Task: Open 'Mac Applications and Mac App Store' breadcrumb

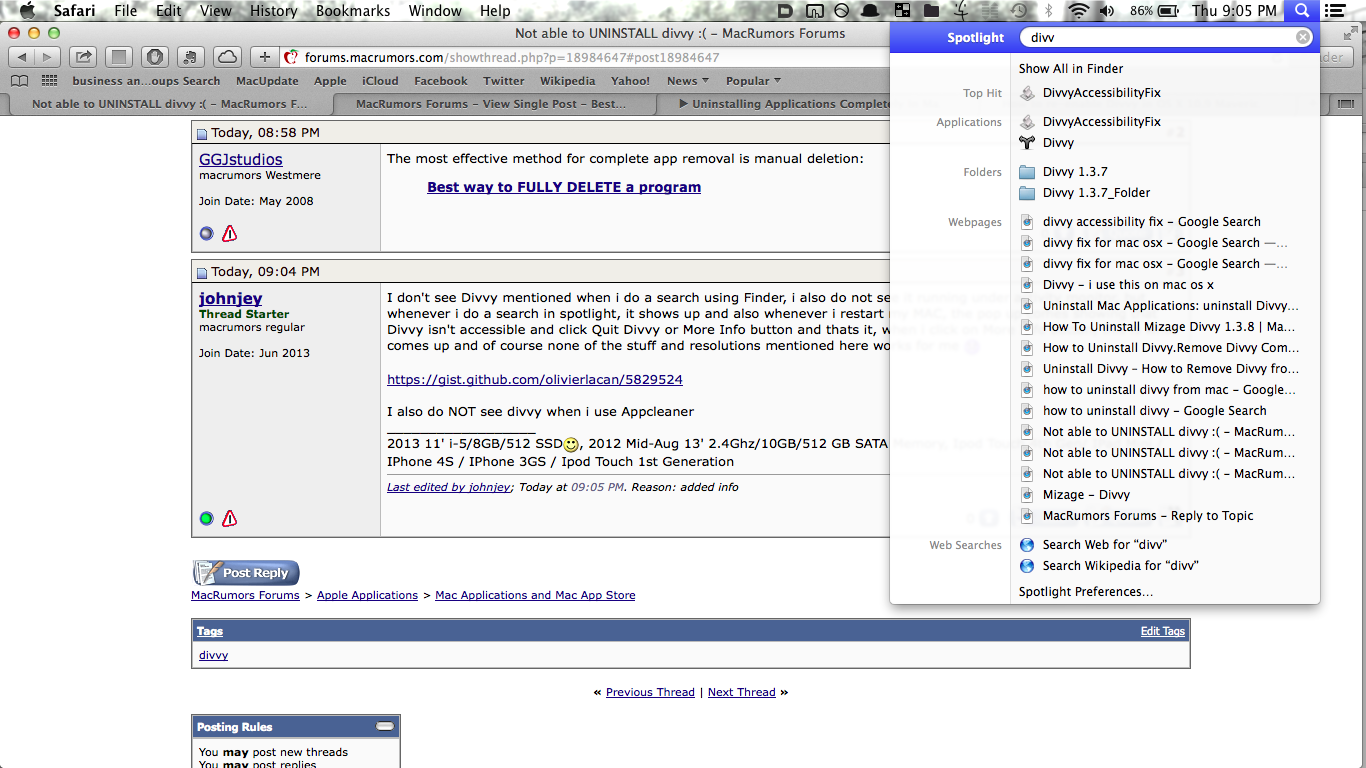Action: pyautogui.click(x=535, y=595)
